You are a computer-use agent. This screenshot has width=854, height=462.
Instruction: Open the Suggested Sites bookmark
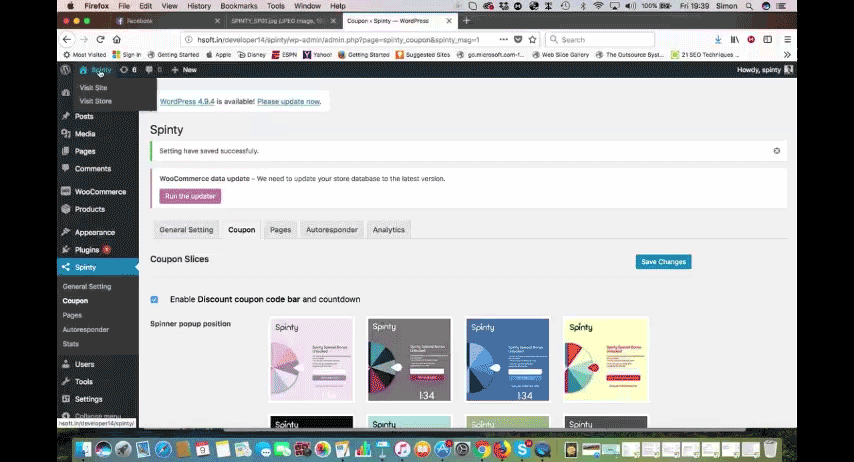pyautogui.click(x=423, y=54)
